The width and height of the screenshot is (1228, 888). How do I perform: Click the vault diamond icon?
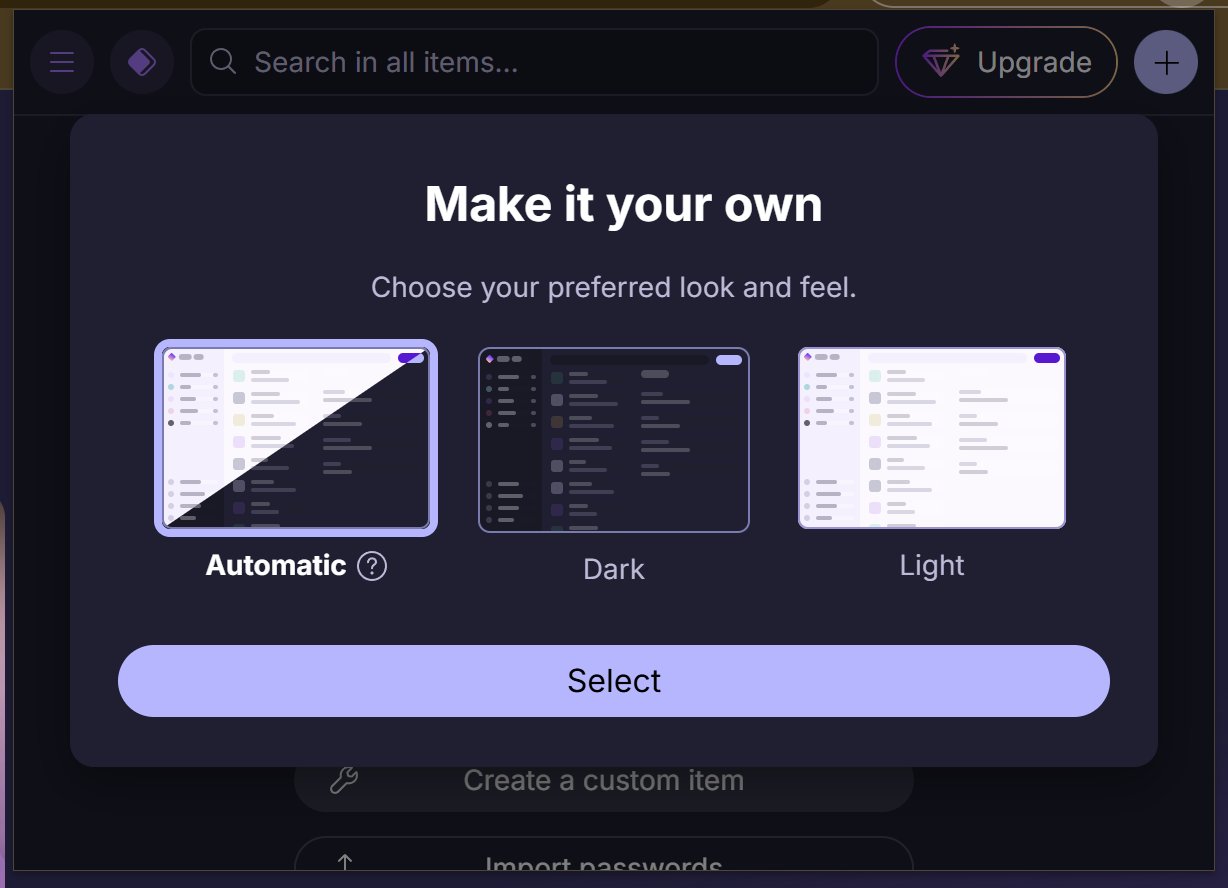[142, 63]
